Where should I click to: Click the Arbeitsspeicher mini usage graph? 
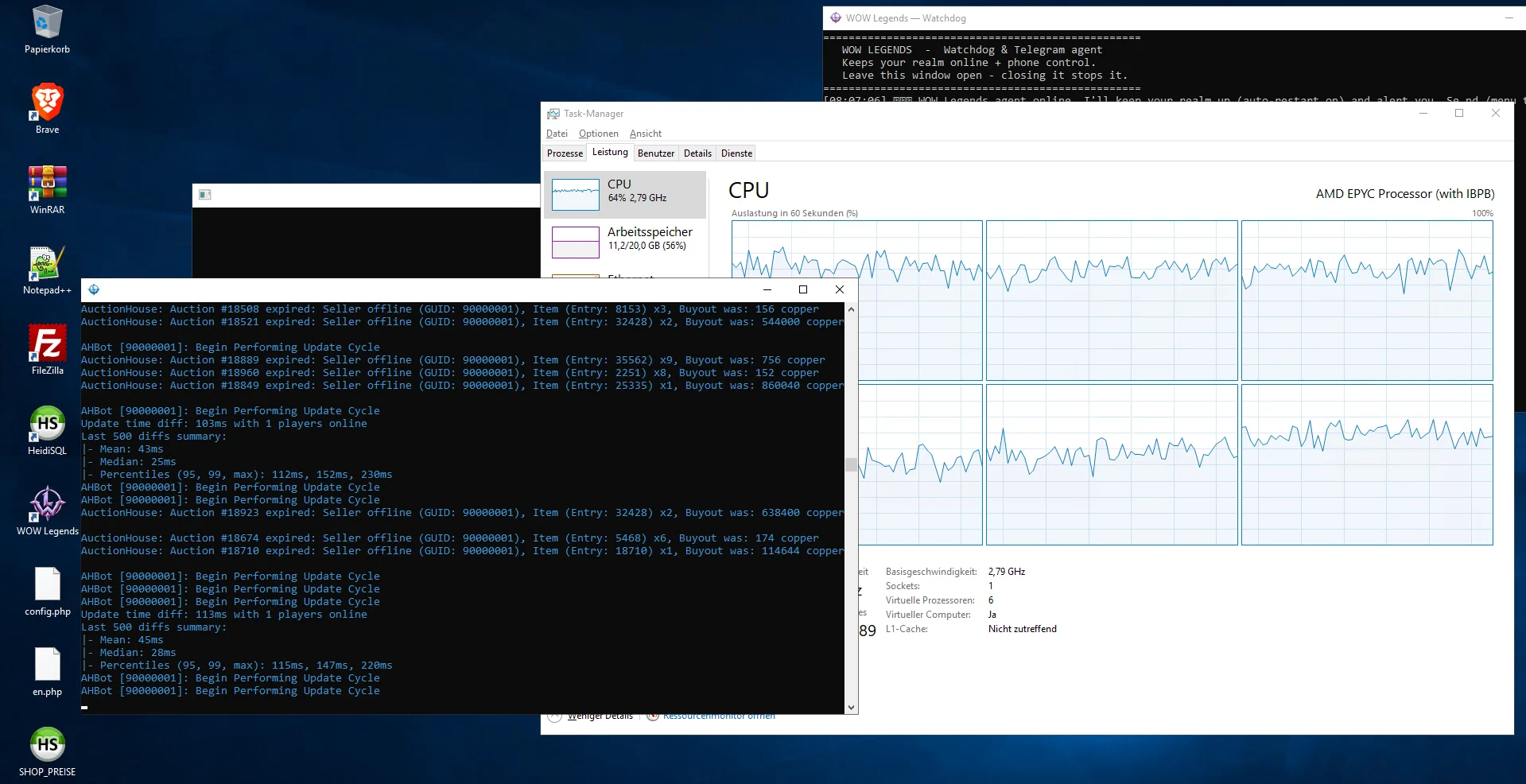click(575, 243)
